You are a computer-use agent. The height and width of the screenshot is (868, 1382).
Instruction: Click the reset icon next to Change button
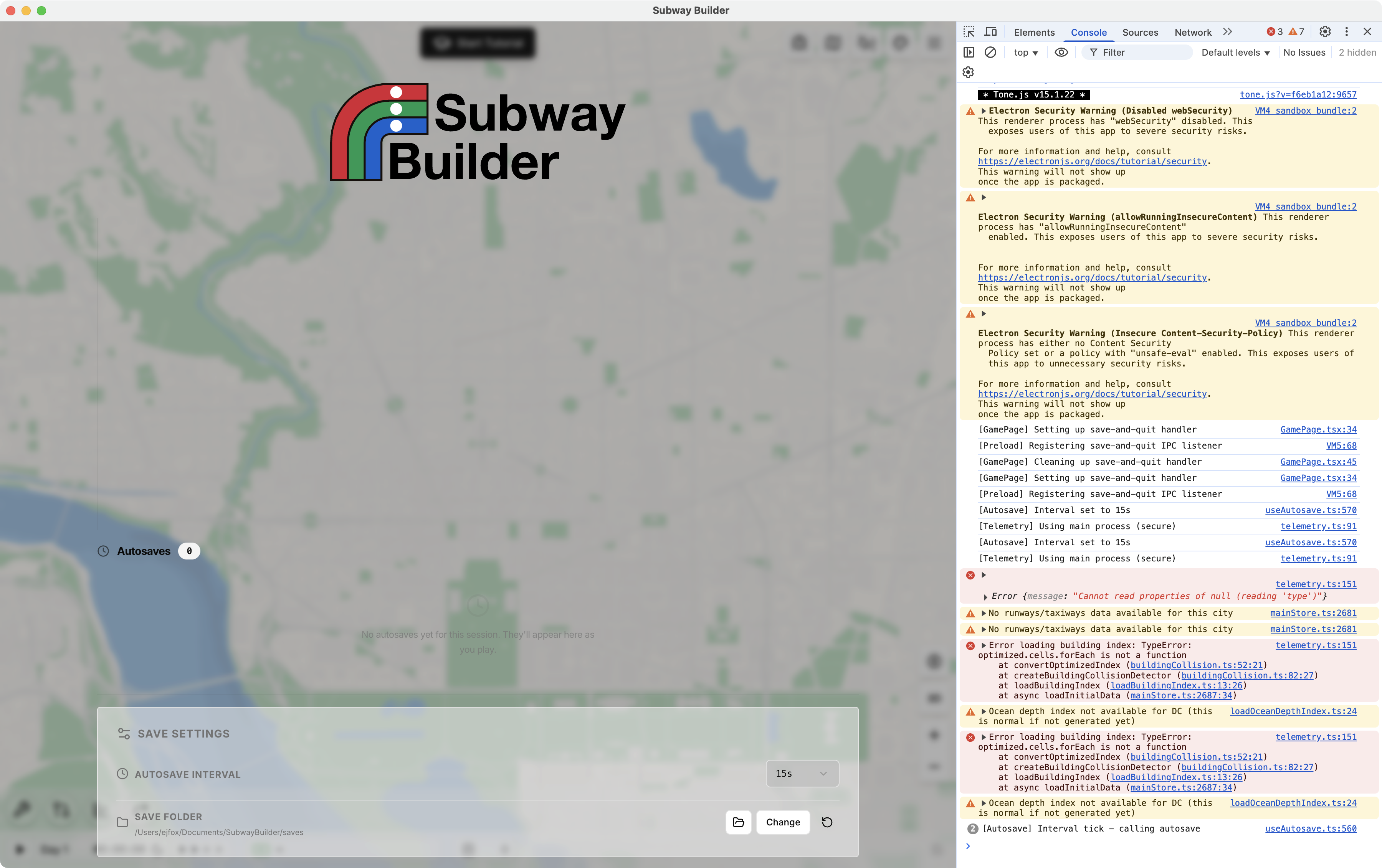coord(827,822)
